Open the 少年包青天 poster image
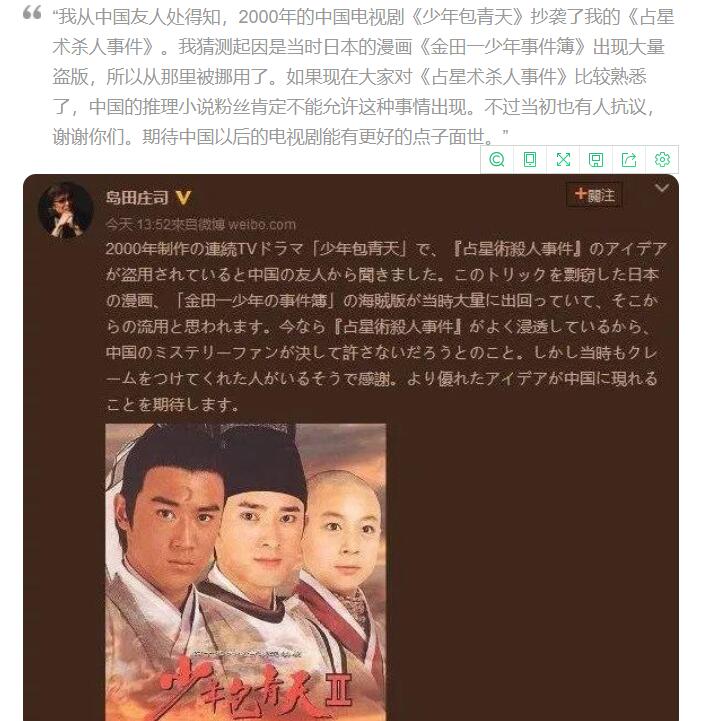This screenshot has width=703, height=721. point(246,572)
